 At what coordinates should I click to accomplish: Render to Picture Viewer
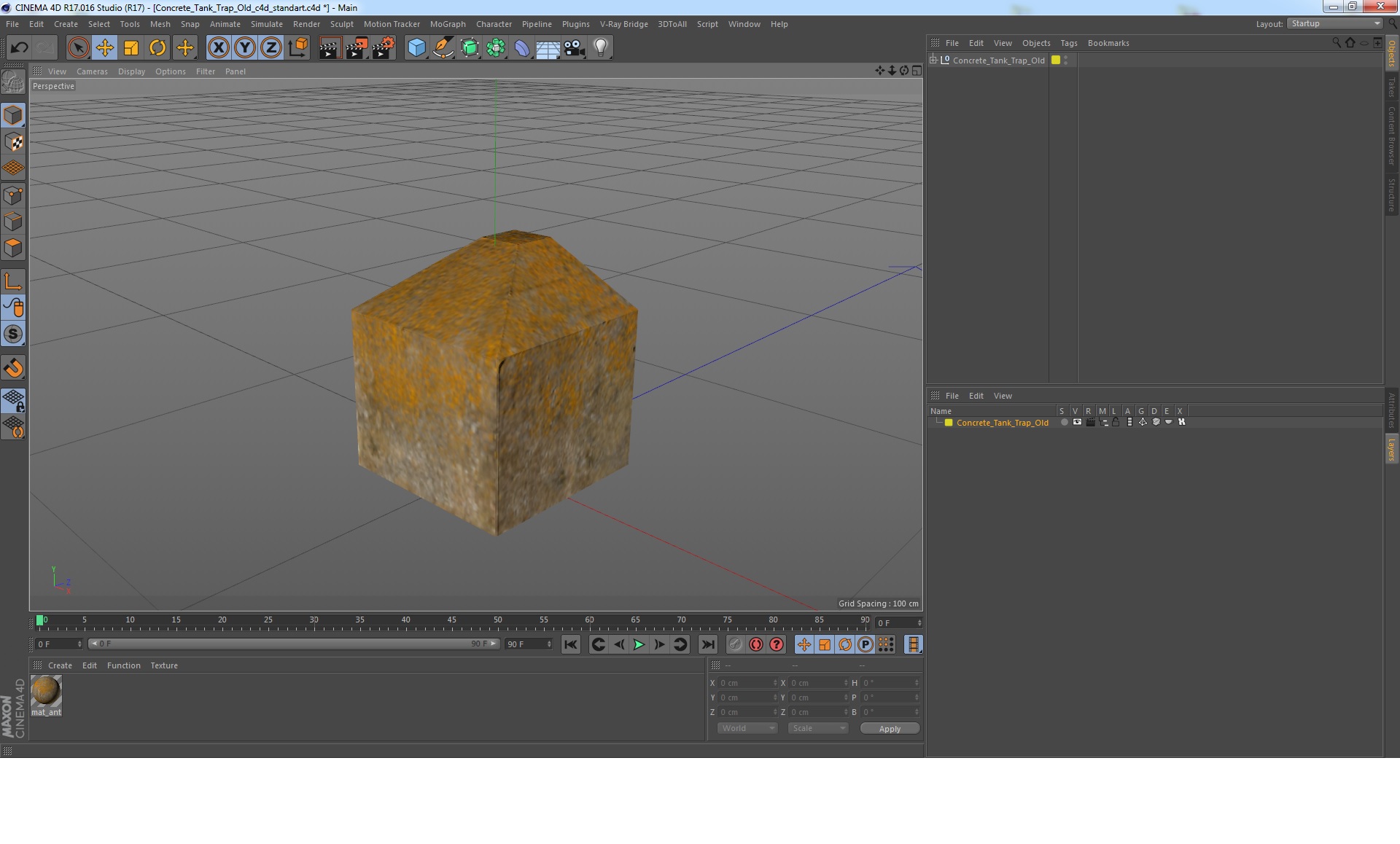click(x=357, y=48)
